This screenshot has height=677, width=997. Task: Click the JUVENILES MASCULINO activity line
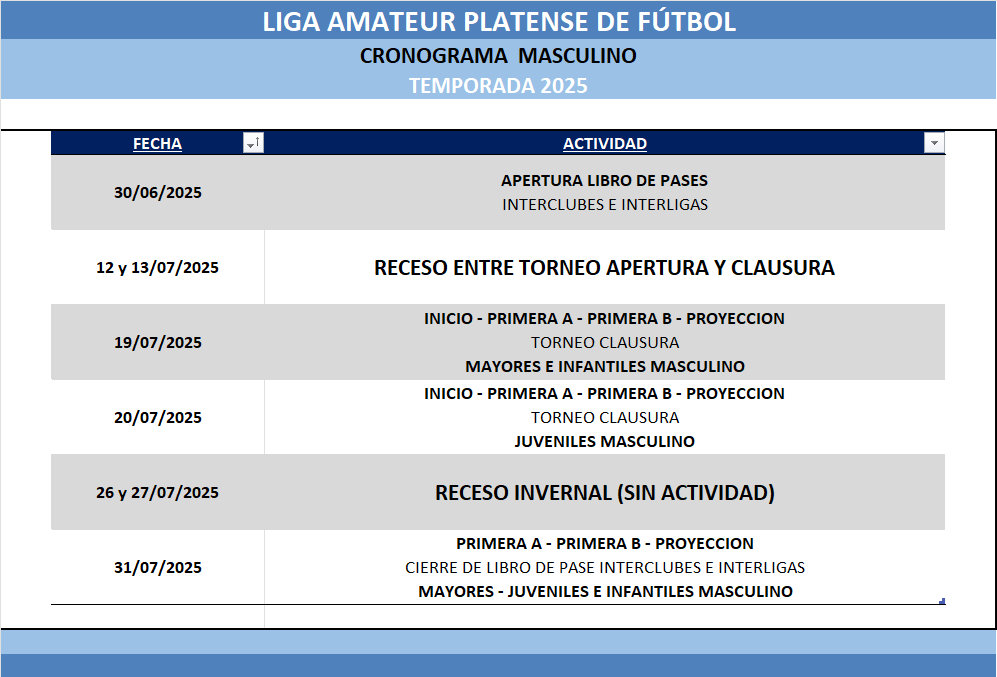(x=604, y=442)
